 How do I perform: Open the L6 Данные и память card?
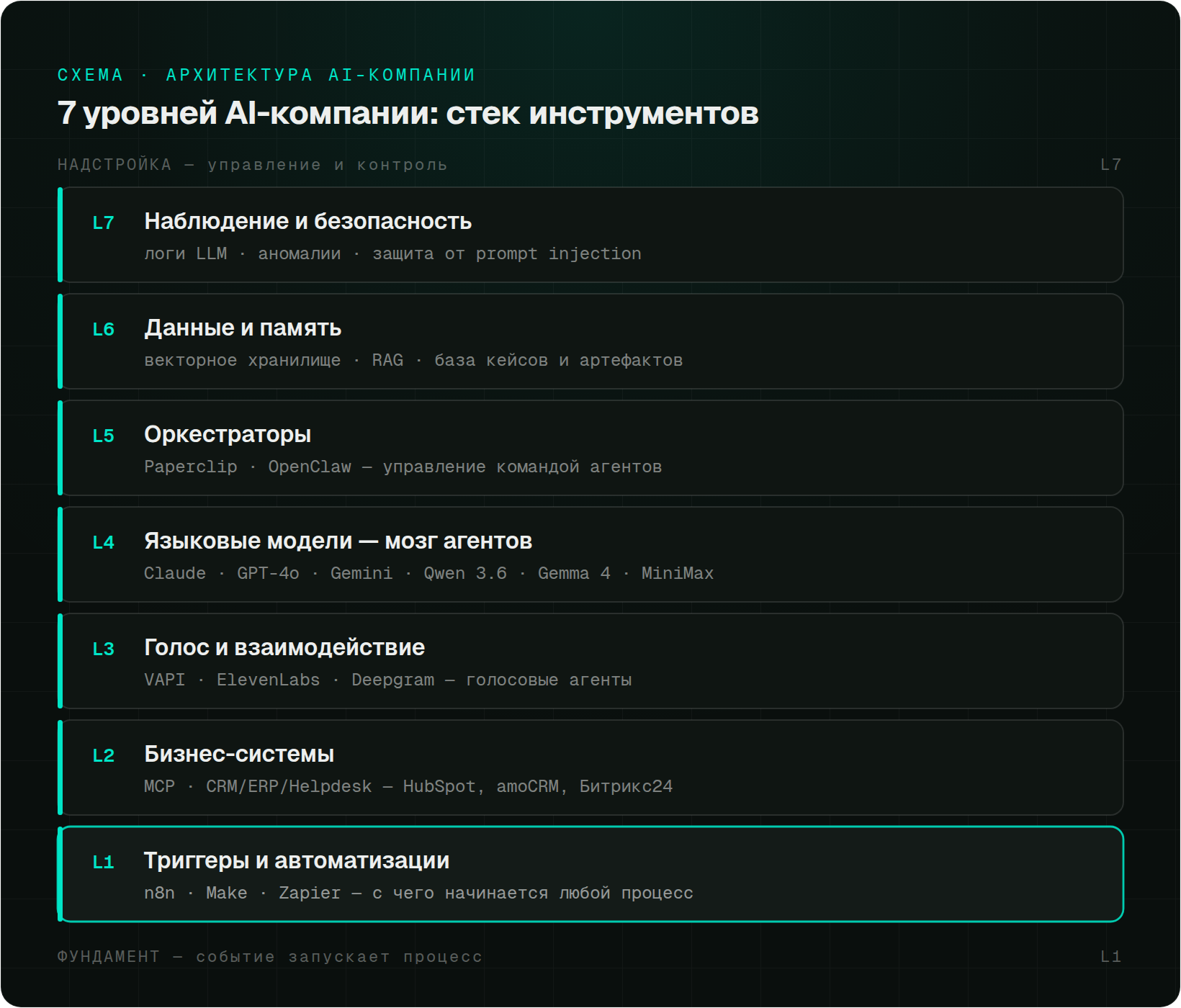pos(590,341)
